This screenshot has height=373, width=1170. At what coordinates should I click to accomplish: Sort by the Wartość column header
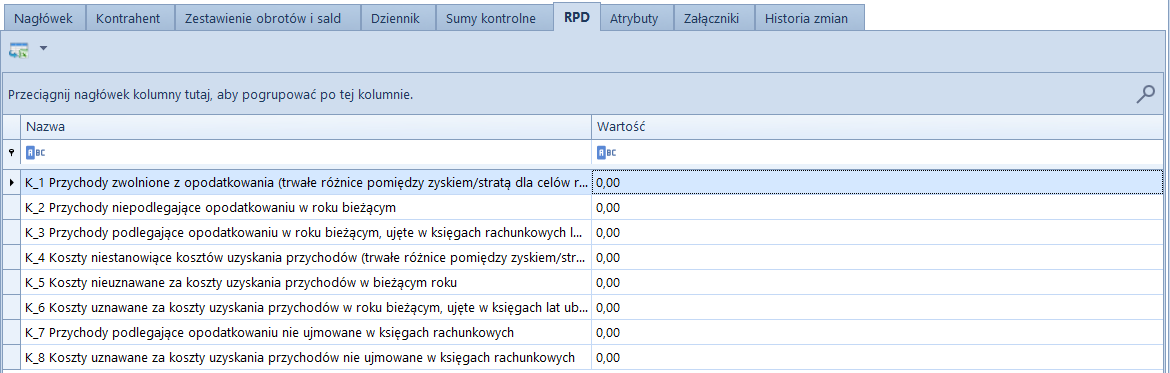pyautogui.click(x=877, y=127)
